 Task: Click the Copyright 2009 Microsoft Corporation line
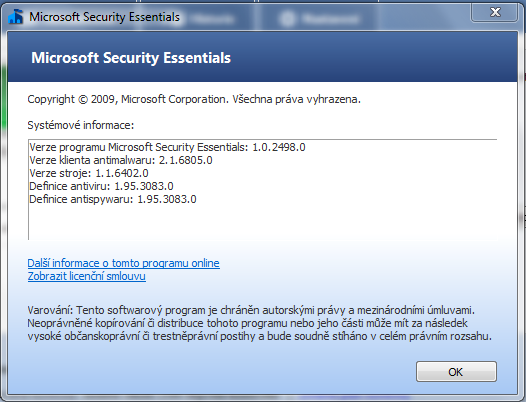(194, 99)
